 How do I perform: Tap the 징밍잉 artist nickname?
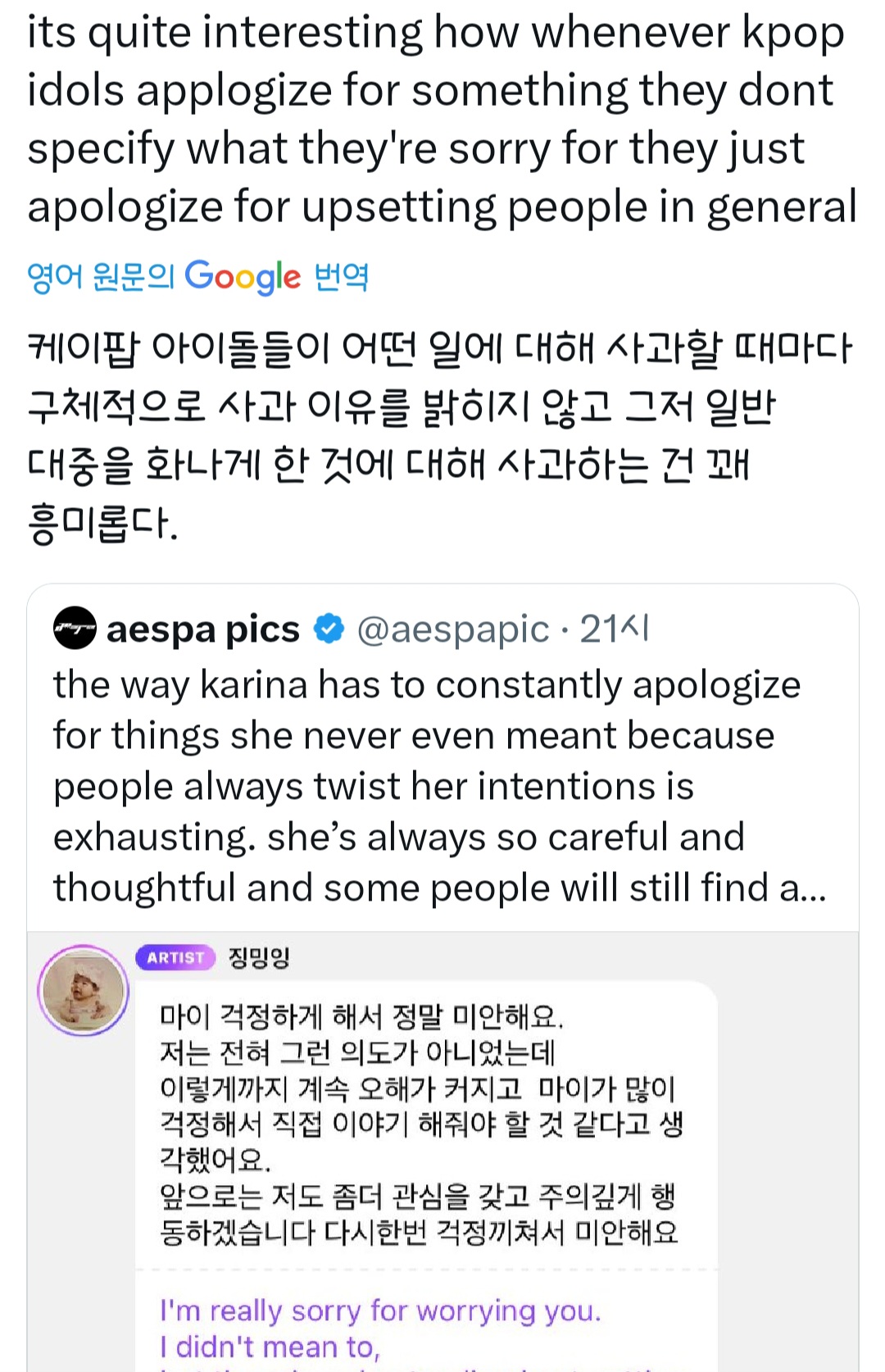[259, 957]
